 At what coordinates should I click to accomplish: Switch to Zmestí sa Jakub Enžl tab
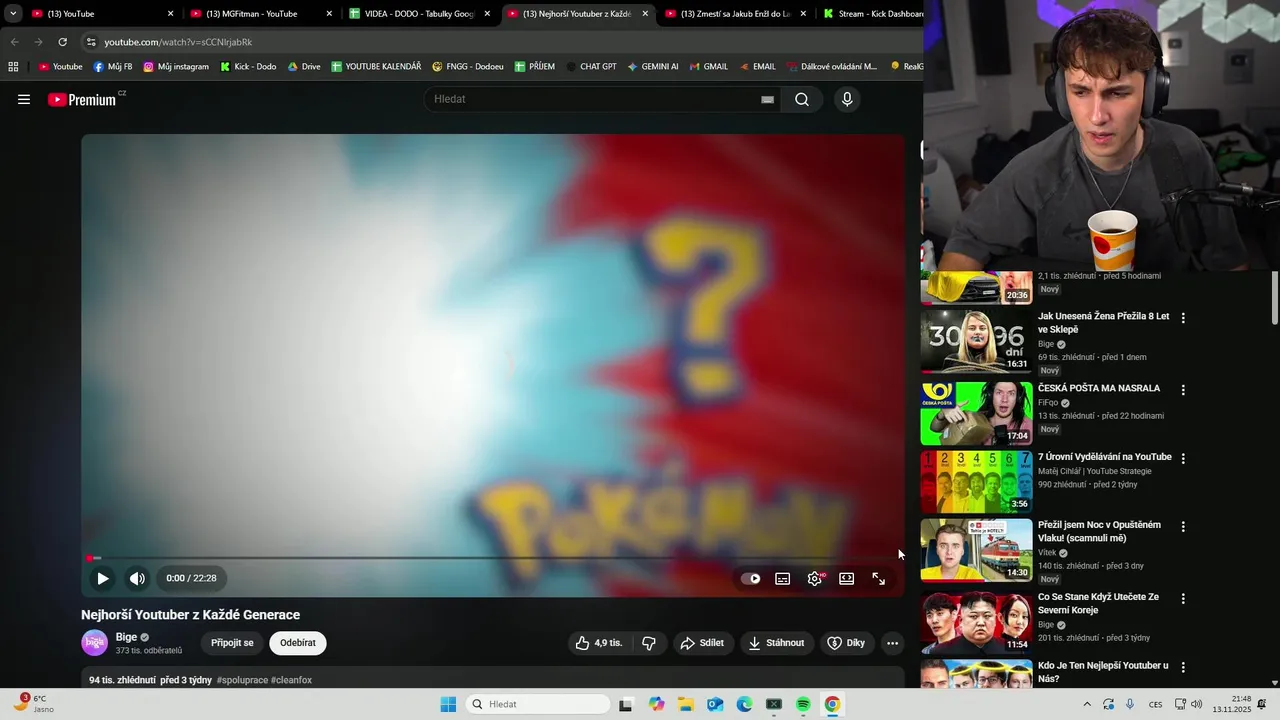point(735,14)
